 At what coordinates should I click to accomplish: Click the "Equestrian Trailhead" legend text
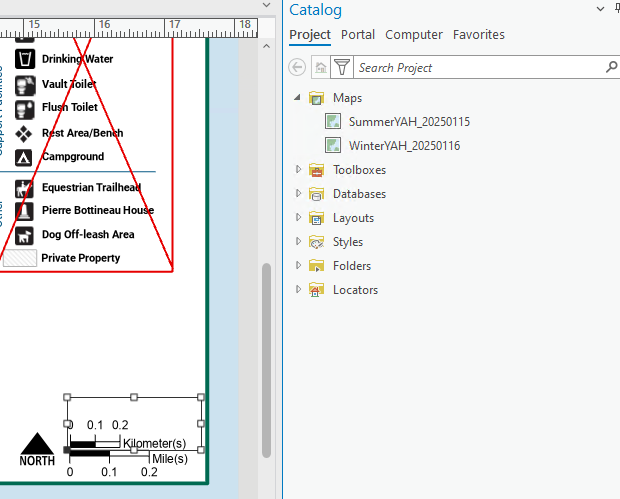[x=91, y=187]
